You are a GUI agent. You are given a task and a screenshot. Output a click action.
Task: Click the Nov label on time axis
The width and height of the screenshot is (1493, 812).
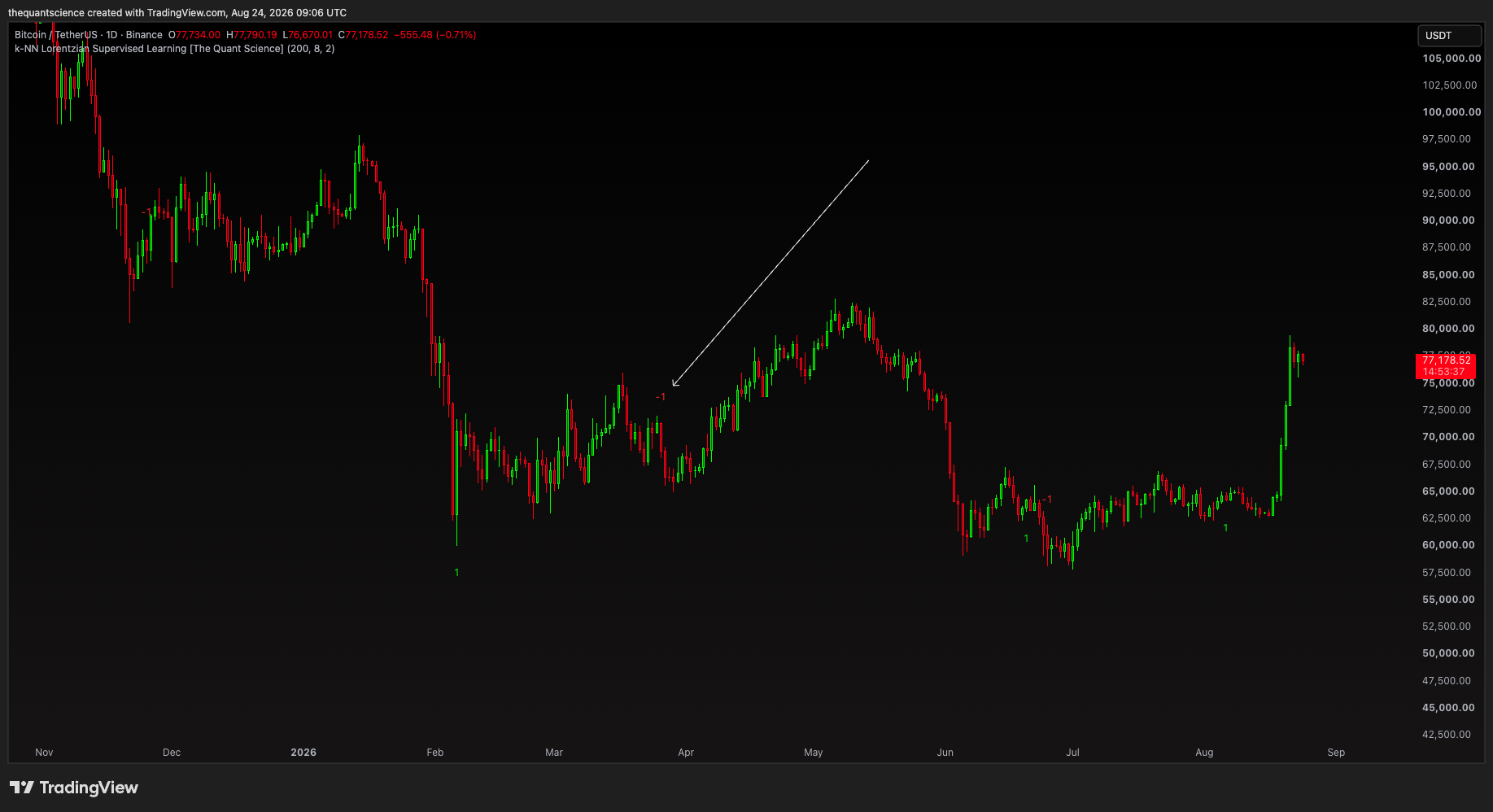tap(44, 753)
